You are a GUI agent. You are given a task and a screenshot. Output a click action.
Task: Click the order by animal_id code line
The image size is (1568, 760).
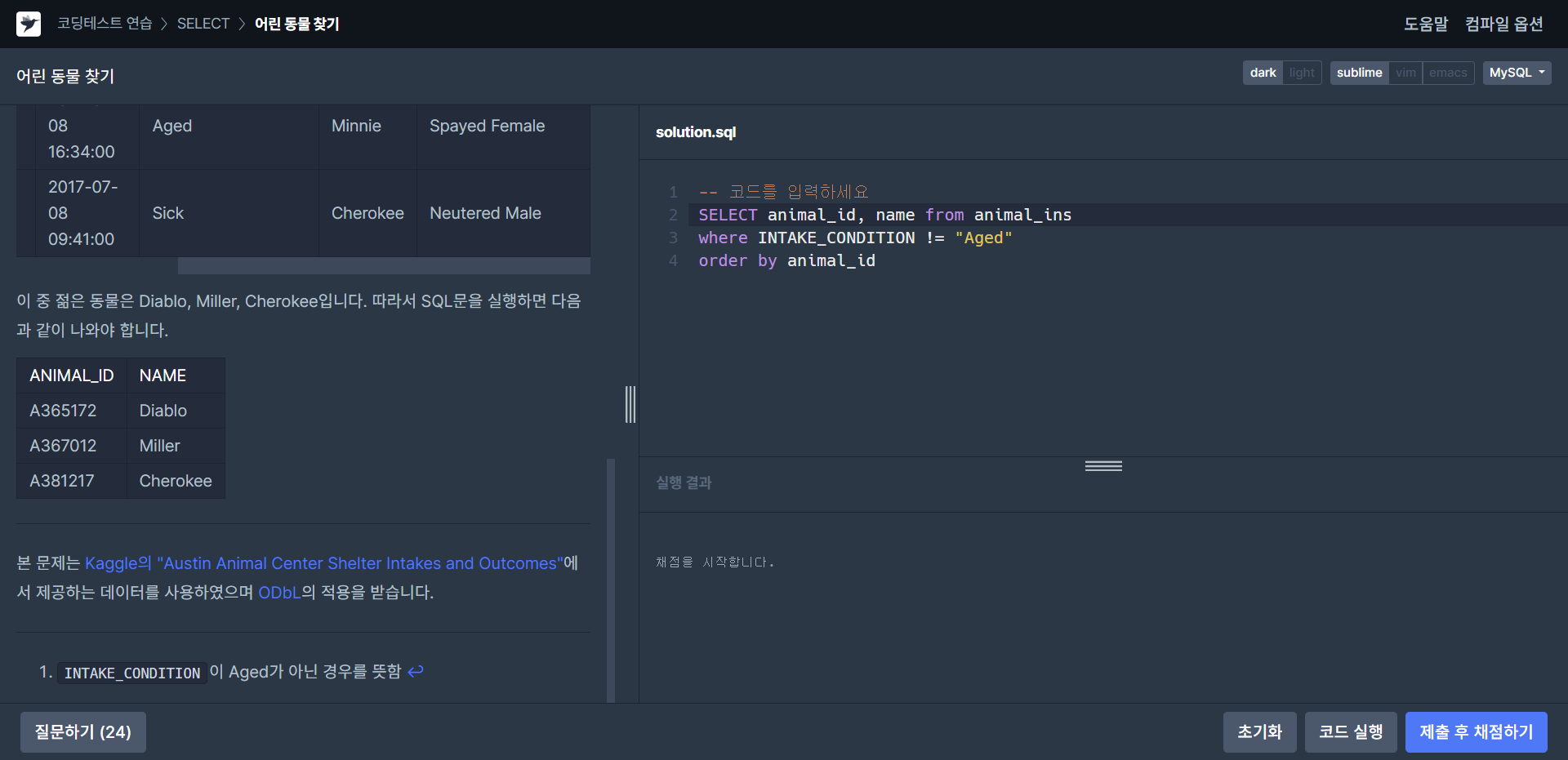786,260
